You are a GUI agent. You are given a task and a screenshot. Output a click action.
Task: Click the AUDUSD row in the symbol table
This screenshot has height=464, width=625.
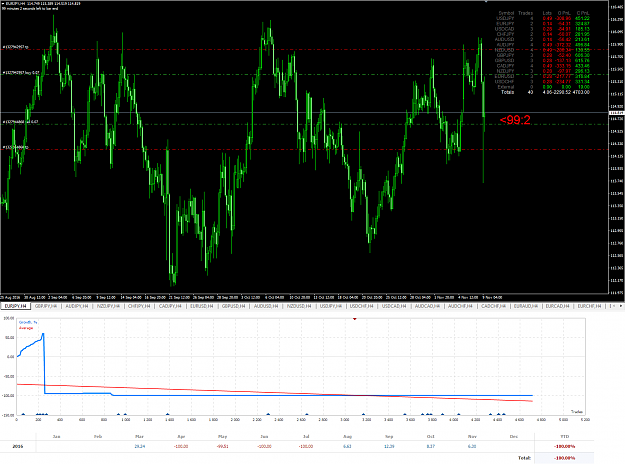[x=542, y=39]
